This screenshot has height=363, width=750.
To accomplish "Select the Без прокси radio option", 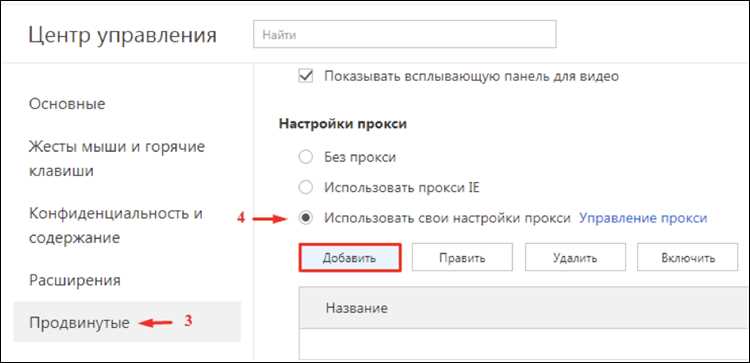I will tap(305, 157).
